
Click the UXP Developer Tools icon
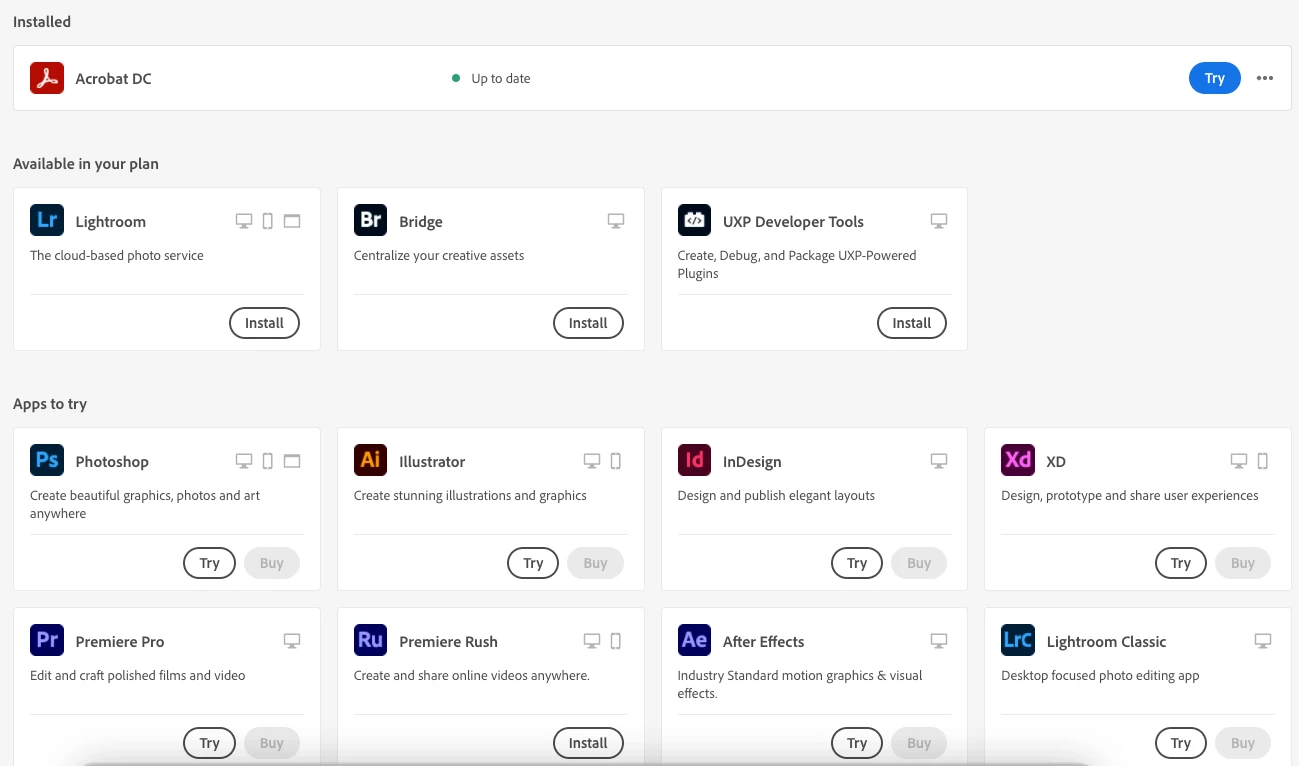coord(694,220)
